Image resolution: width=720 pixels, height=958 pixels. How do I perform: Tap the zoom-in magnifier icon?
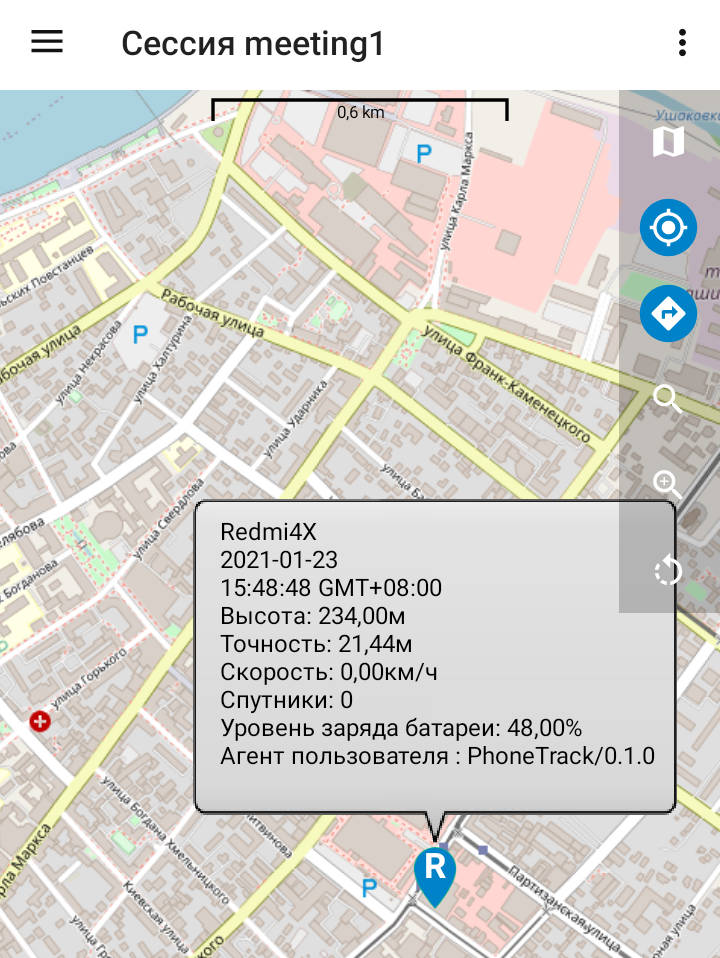point(667,485)
